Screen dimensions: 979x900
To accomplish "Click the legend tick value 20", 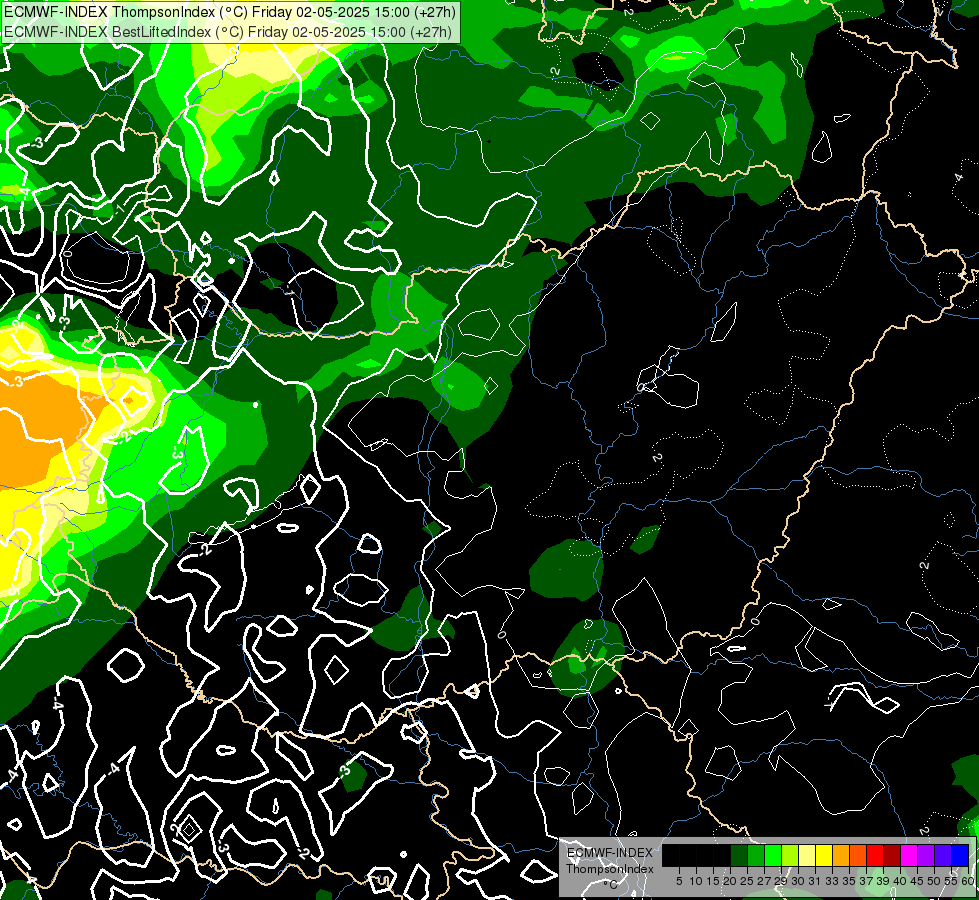I will point(730,881).
